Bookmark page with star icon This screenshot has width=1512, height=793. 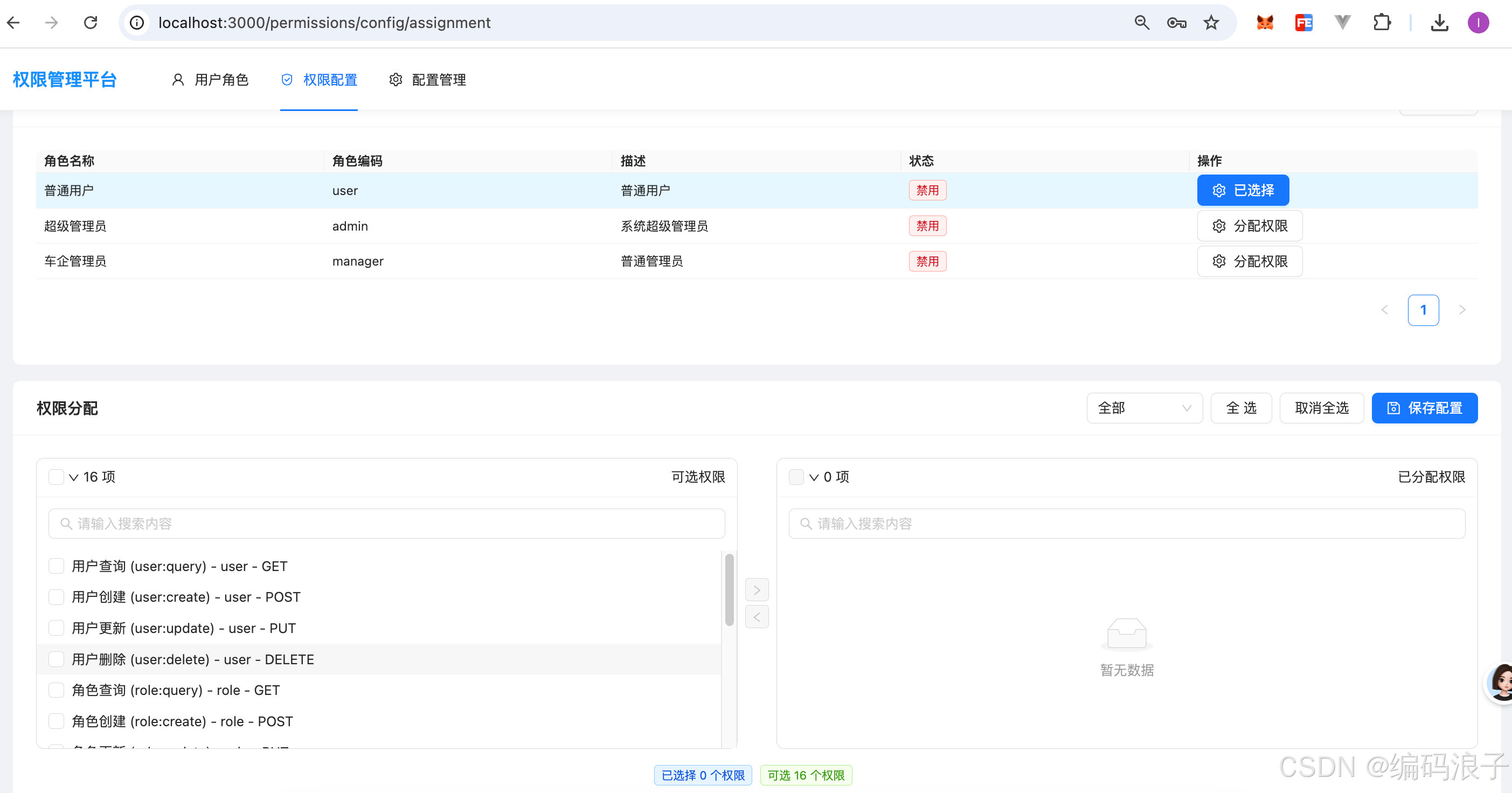point(1211,23)
